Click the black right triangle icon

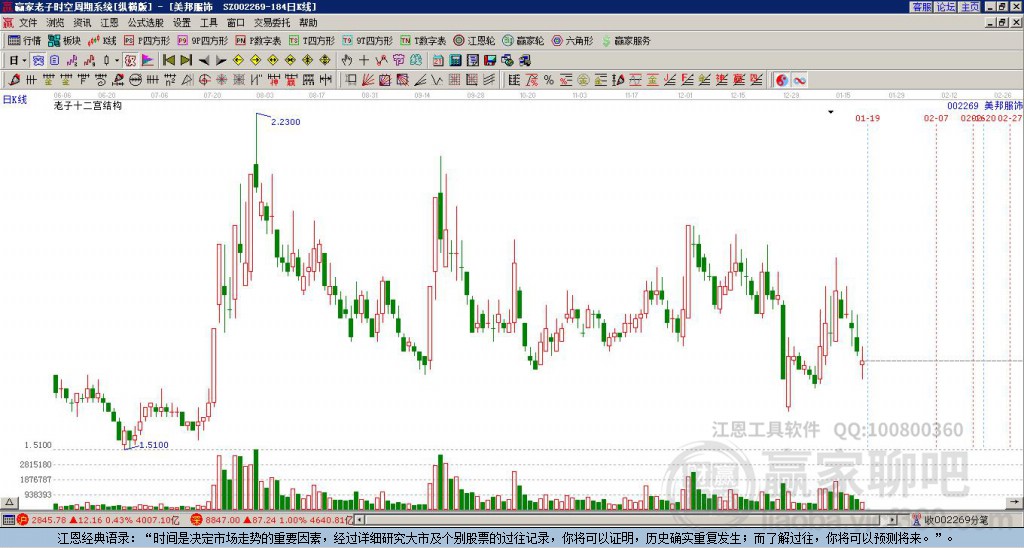221,61
